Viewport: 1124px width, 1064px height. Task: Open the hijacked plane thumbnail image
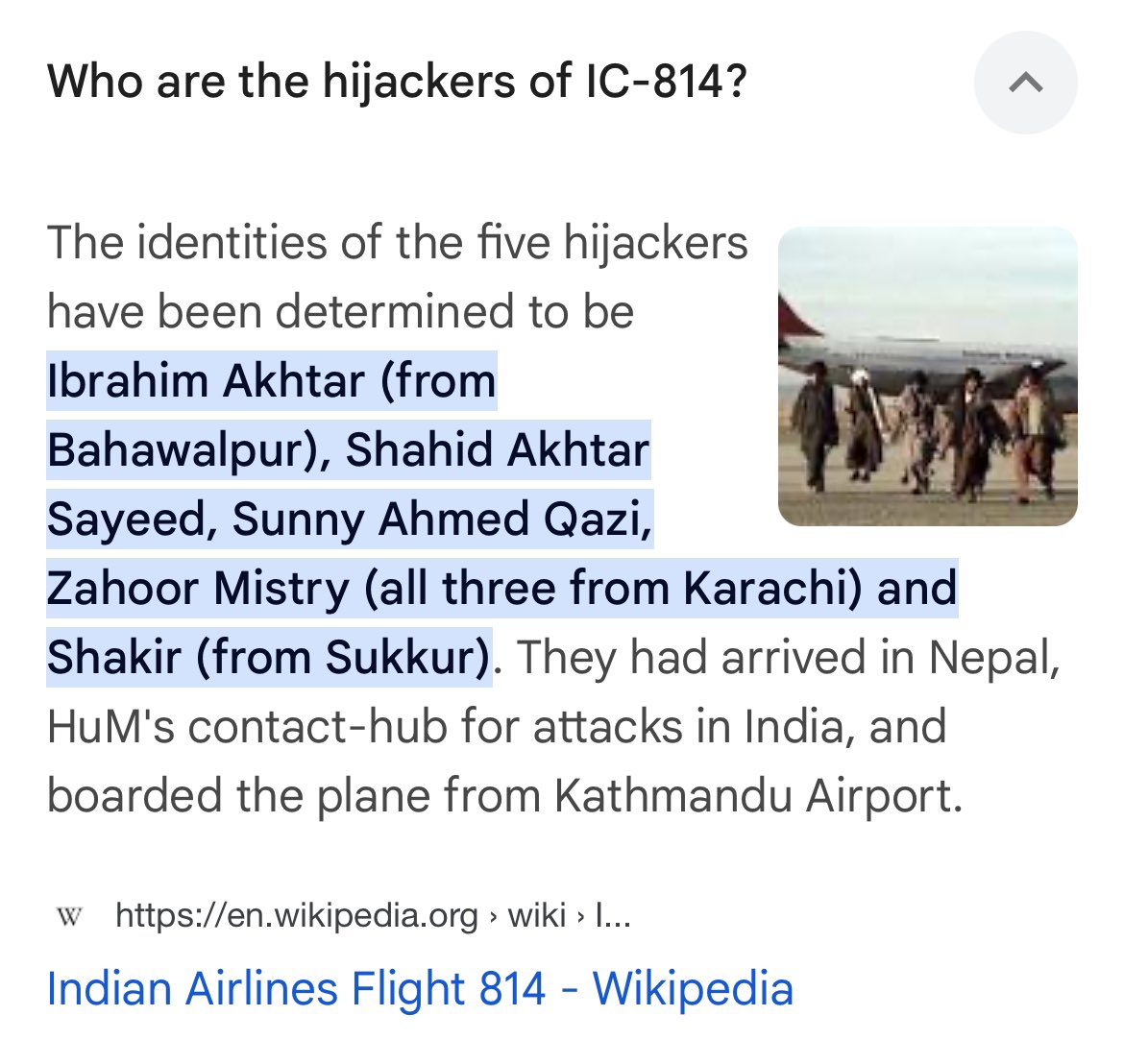click(x=928, y=376)
